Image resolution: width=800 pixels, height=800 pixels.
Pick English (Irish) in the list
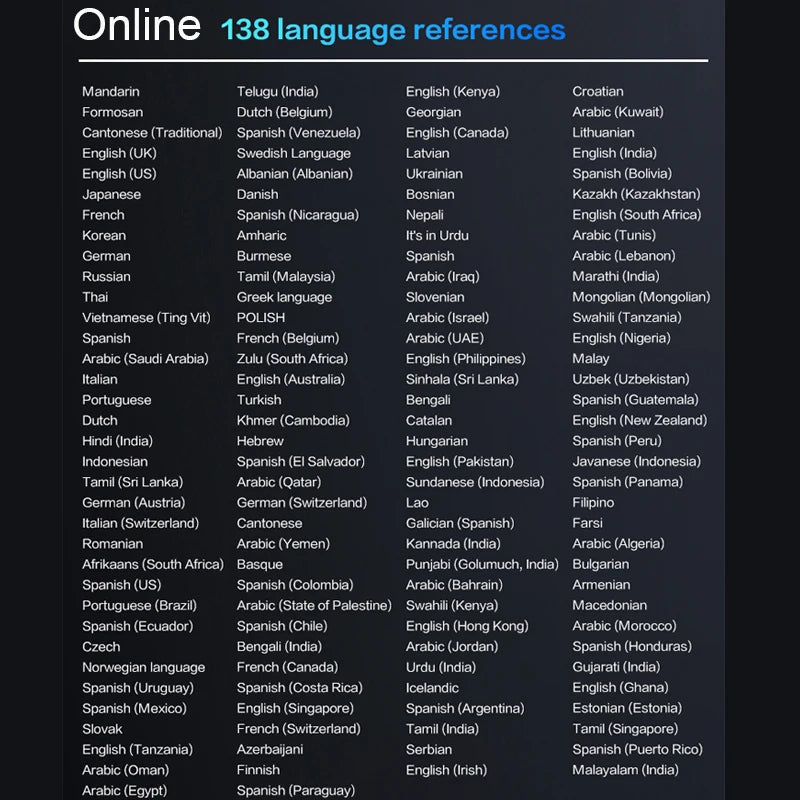[446, 770]
